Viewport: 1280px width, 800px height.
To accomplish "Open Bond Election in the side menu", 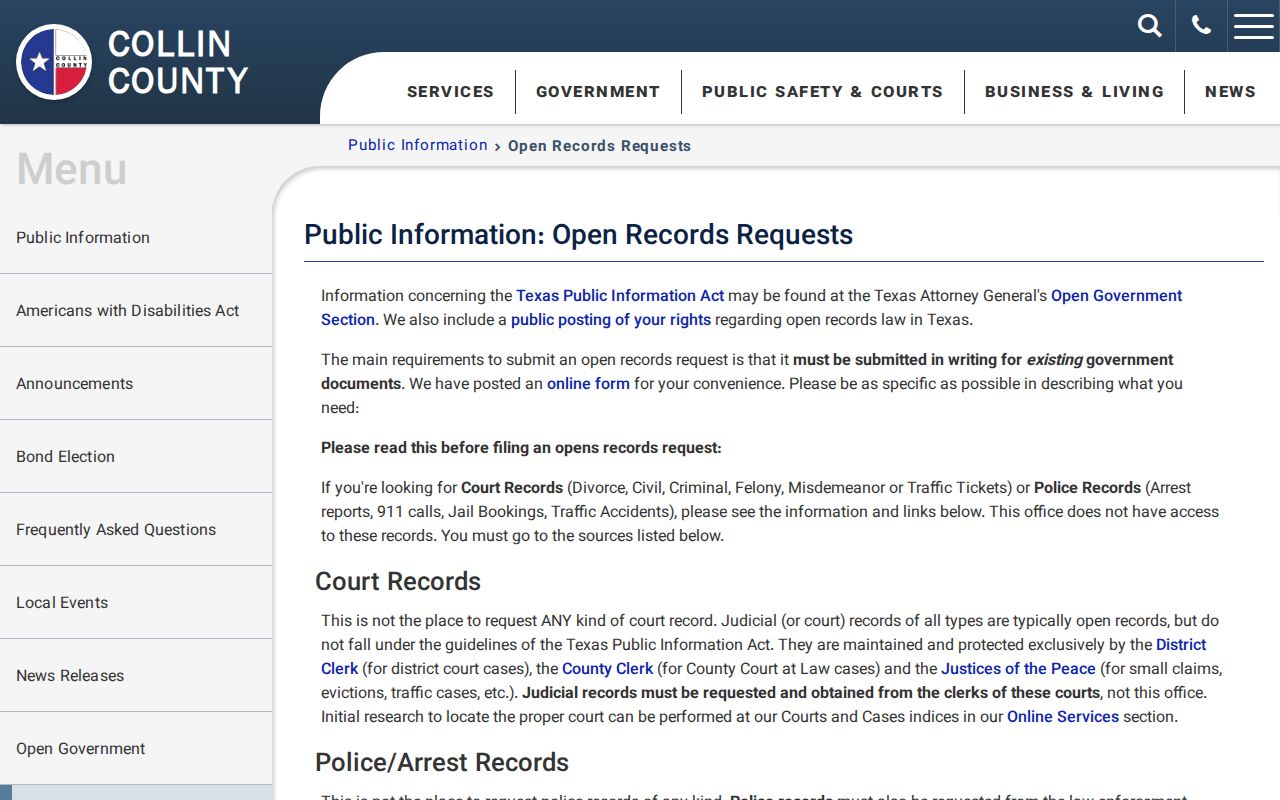I will tap(136, 457).
